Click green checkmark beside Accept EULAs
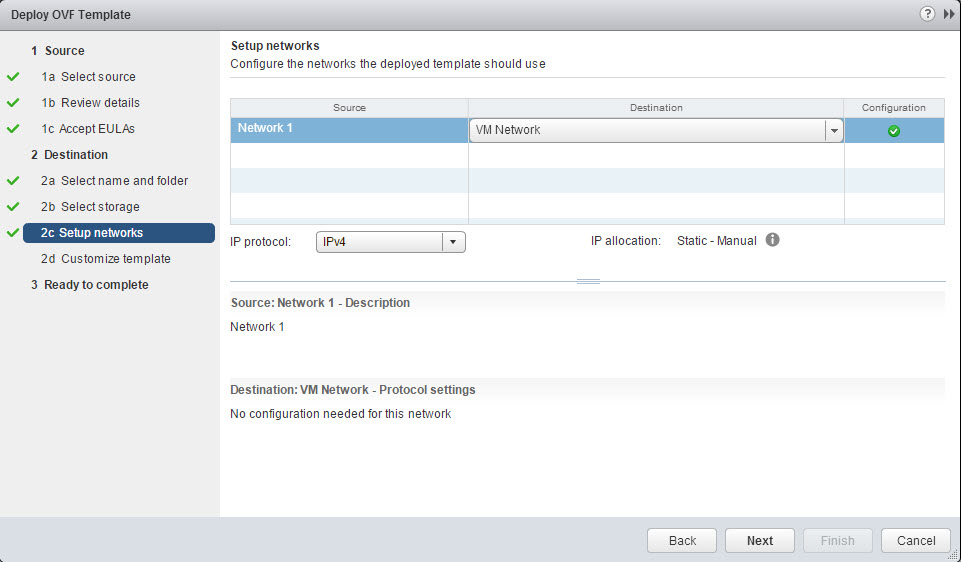Viewport: 961px width, 562px height. (13, 128)
